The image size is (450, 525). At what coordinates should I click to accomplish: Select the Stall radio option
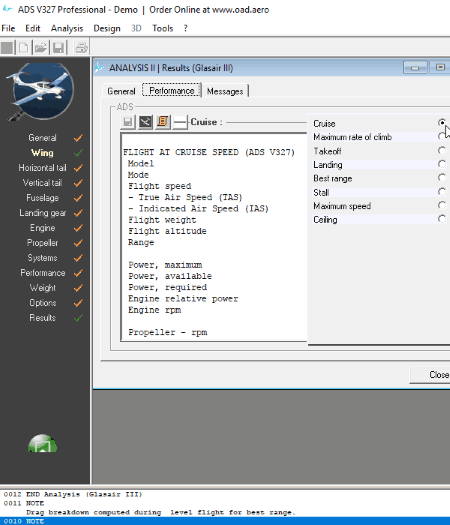[x=442, y=192]
